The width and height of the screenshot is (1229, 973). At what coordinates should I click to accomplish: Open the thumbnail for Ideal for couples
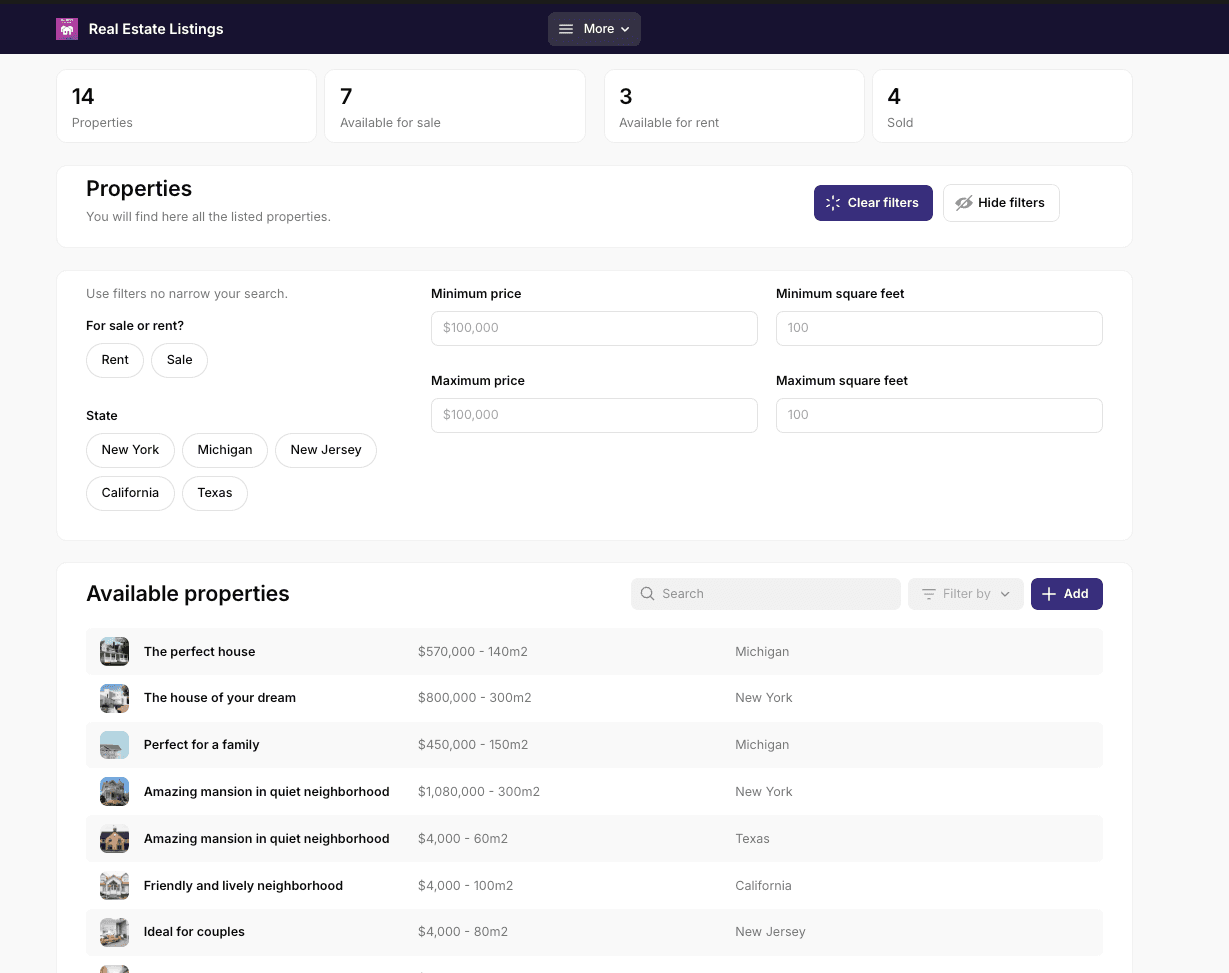[114, 931]
